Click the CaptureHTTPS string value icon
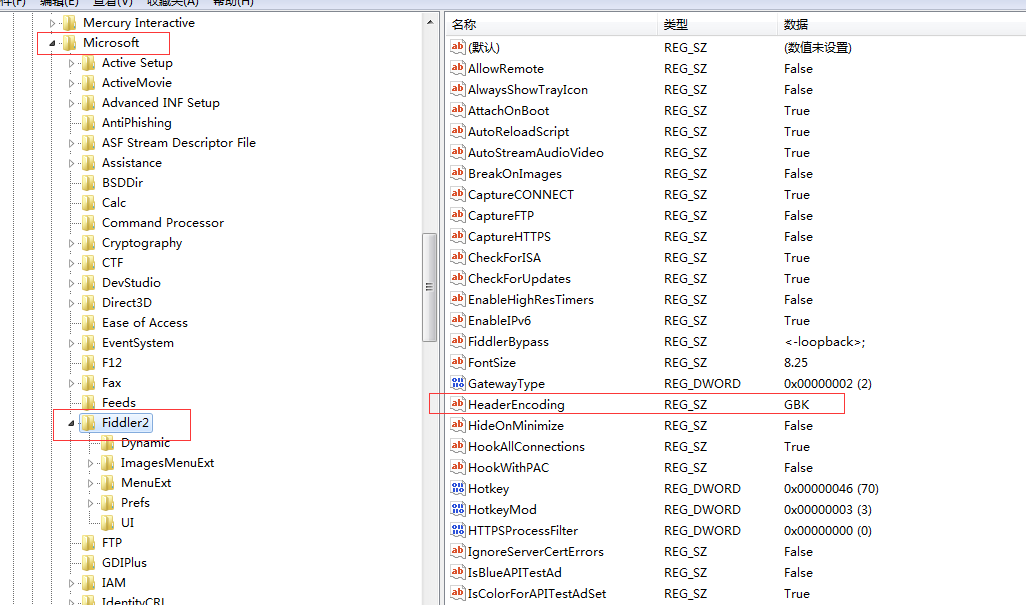The width and height of the screenshot is (1026, 605). pos(457,235)
